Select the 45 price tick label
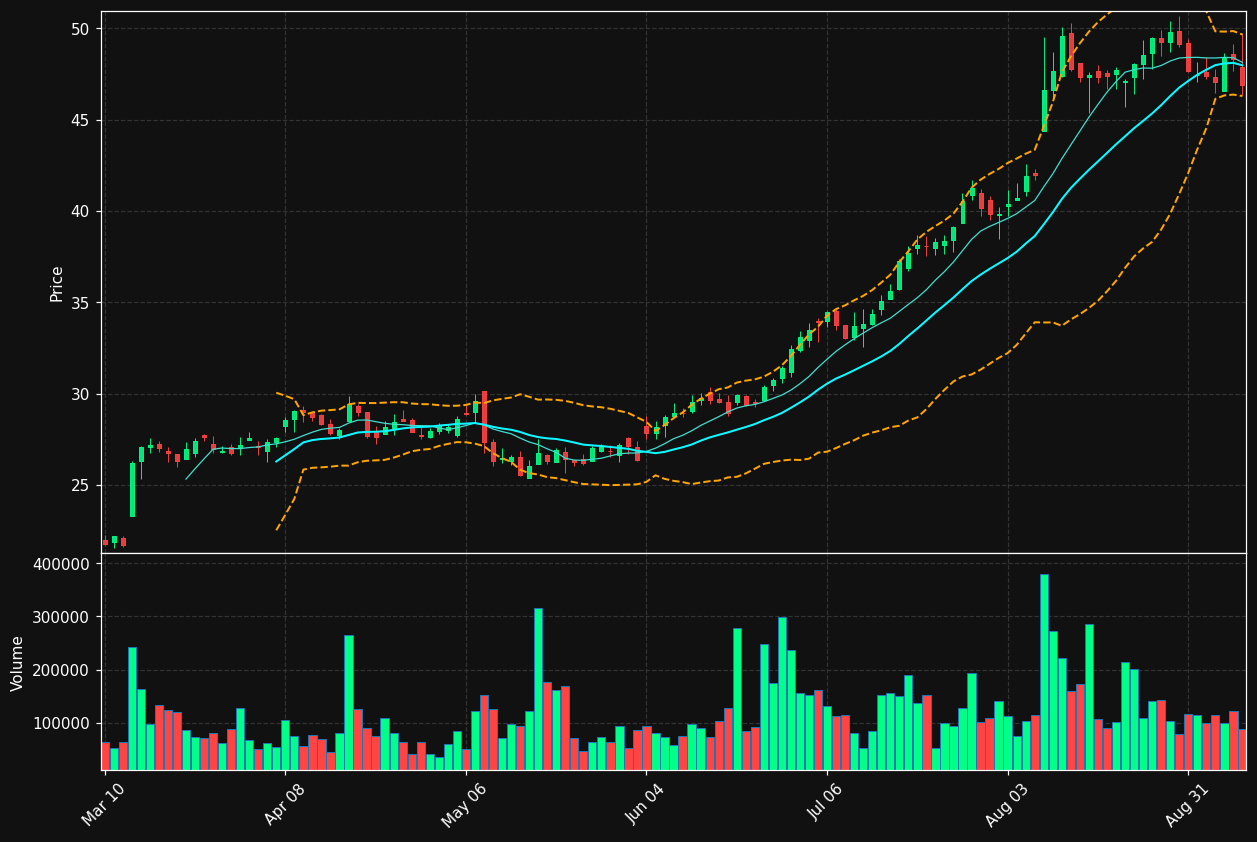The image size is (1257, 842). tap(79, 120)
